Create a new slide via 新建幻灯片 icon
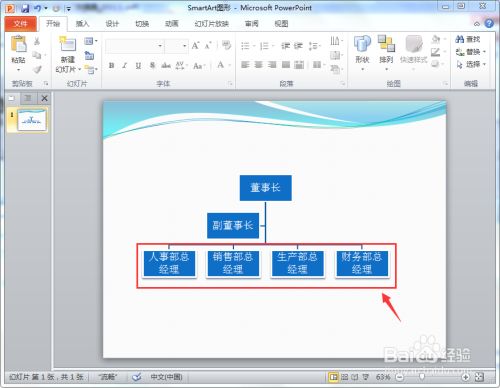This screenshot has width=500, height=388. [68, 45]
